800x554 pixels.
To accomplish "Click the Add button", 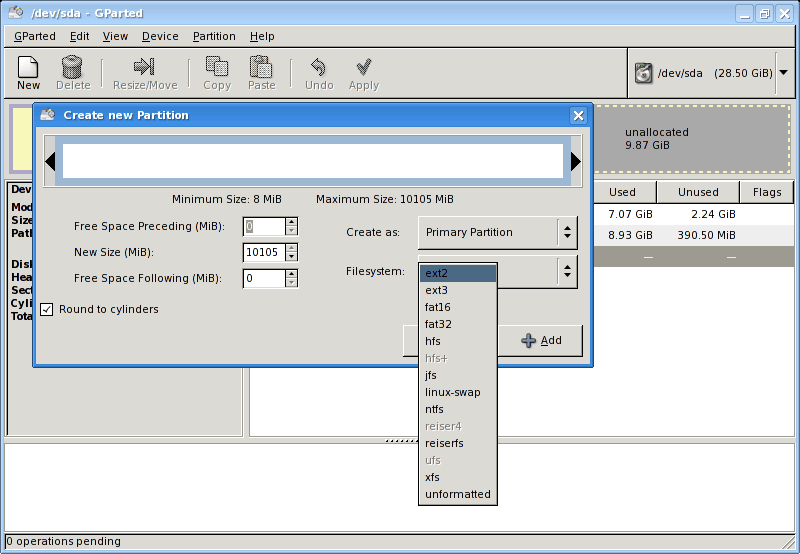I will click(541, 340).
